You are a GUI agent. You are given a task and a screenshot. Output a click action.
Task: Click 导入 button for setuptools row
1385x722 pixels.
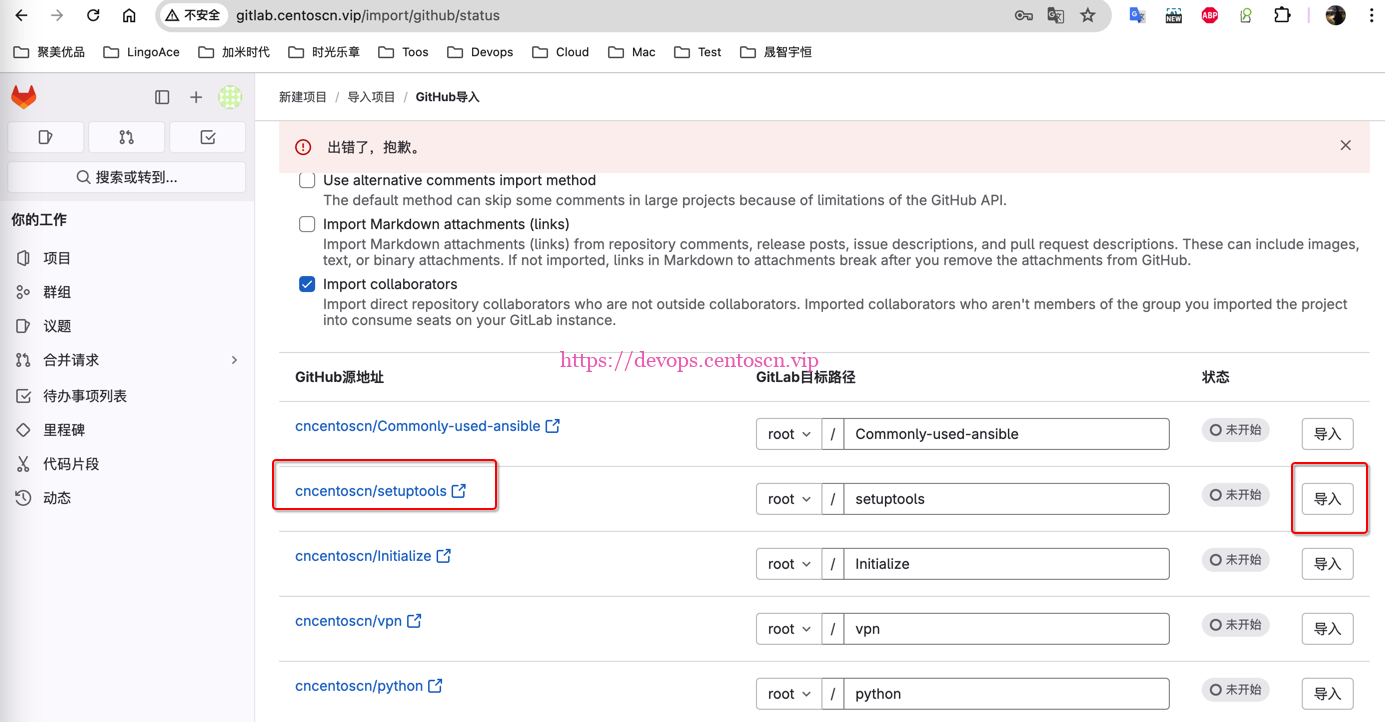(1327, 499)
